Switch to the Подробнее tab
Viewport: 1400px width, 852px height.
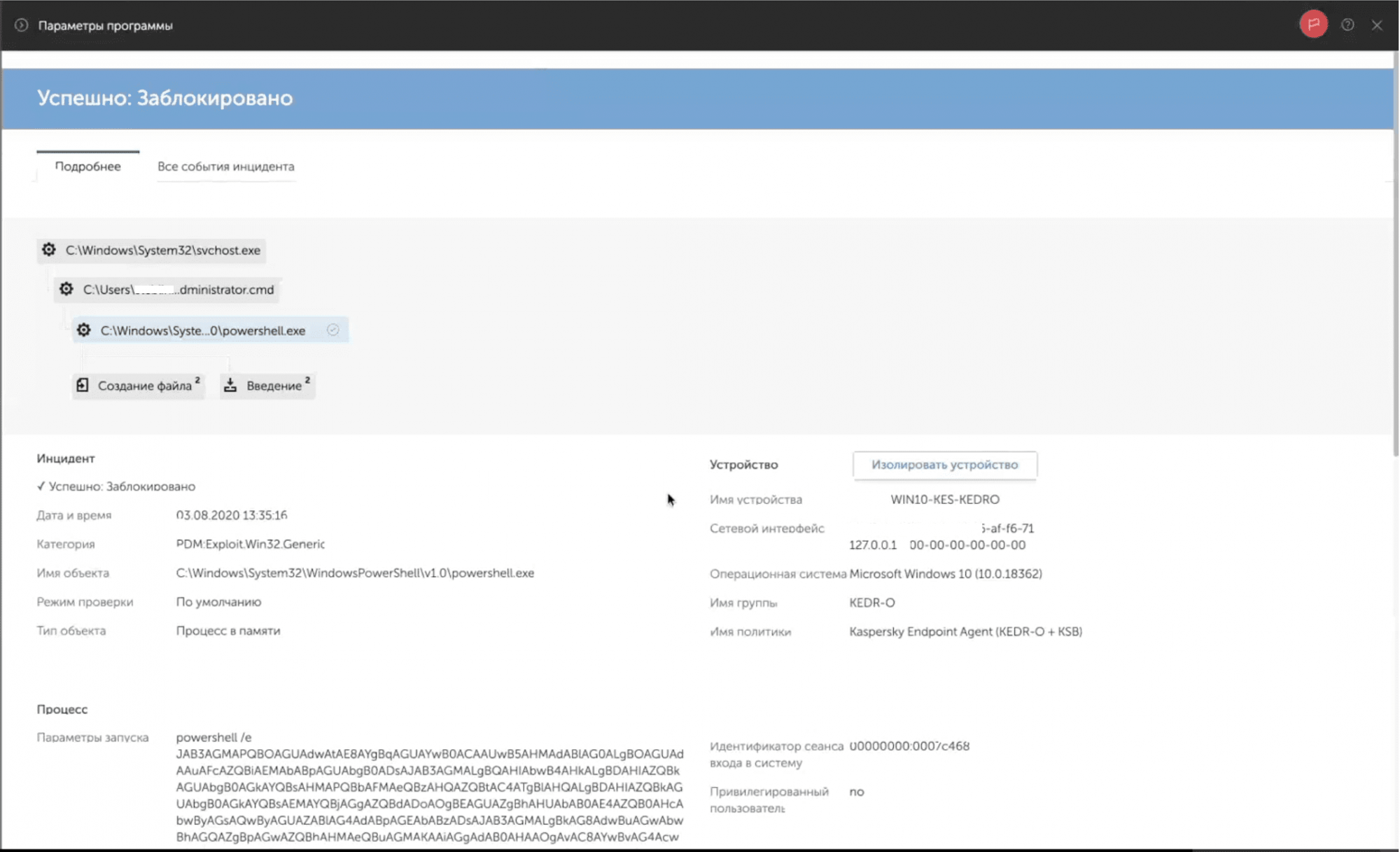(x=87, y=167)
